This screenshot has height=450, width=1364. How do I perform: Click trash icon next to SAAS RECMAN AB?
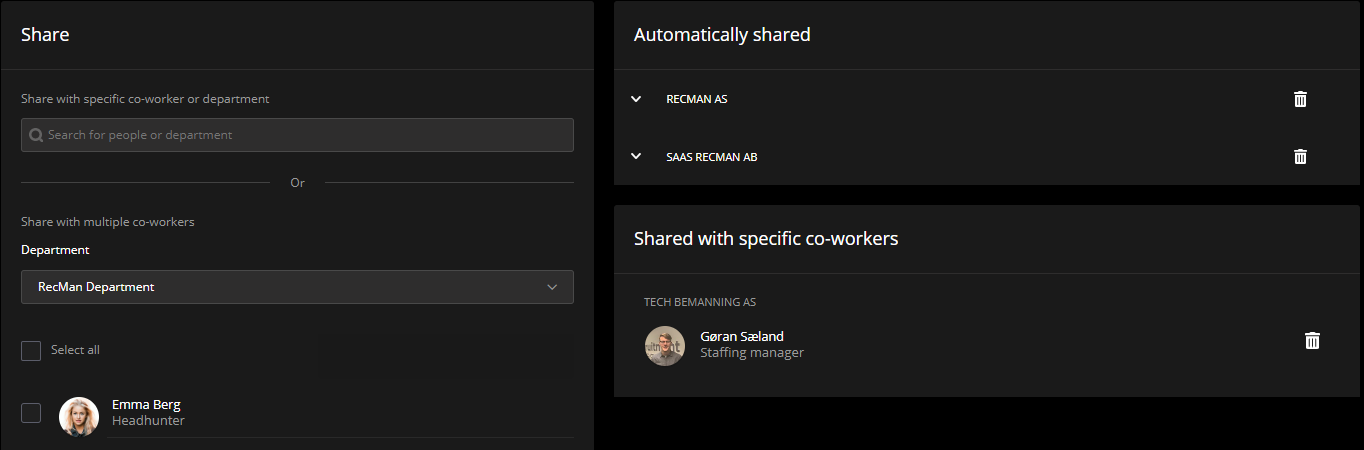(x=1300, y=157)
